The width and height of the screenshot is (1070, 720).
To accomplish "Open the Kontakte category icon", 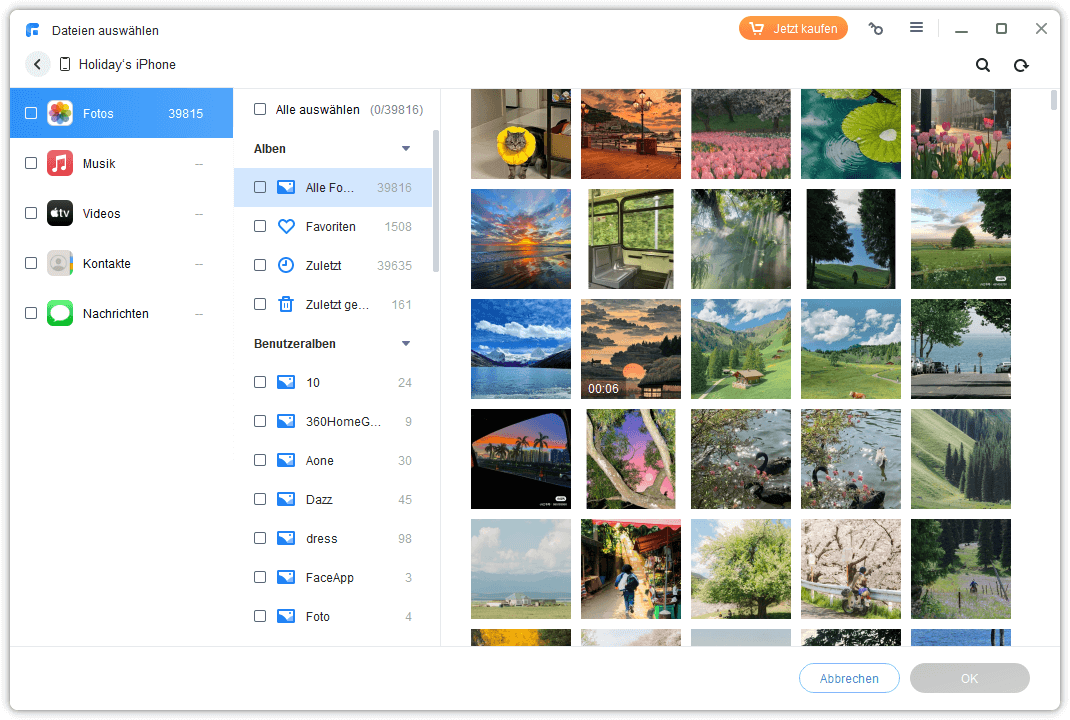I will [60, 263].
